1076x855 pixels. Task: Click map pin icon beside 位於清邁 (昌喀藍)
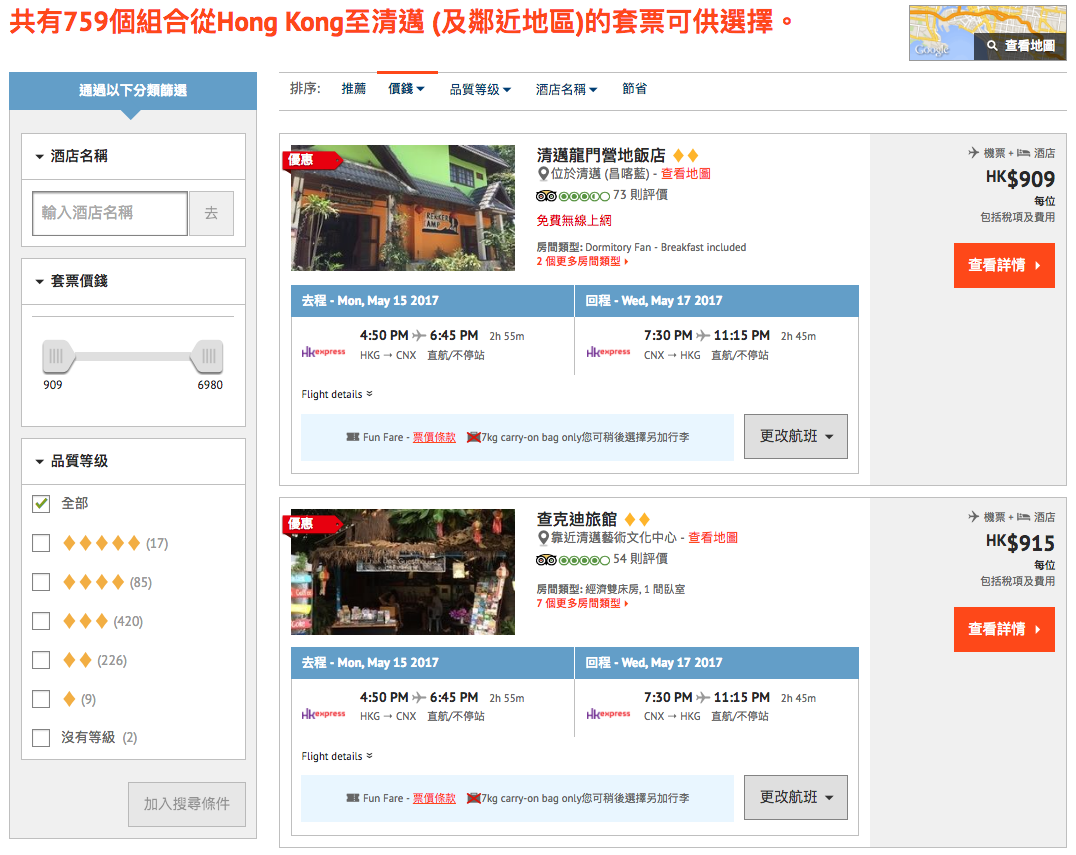click(x=543, y=174)
